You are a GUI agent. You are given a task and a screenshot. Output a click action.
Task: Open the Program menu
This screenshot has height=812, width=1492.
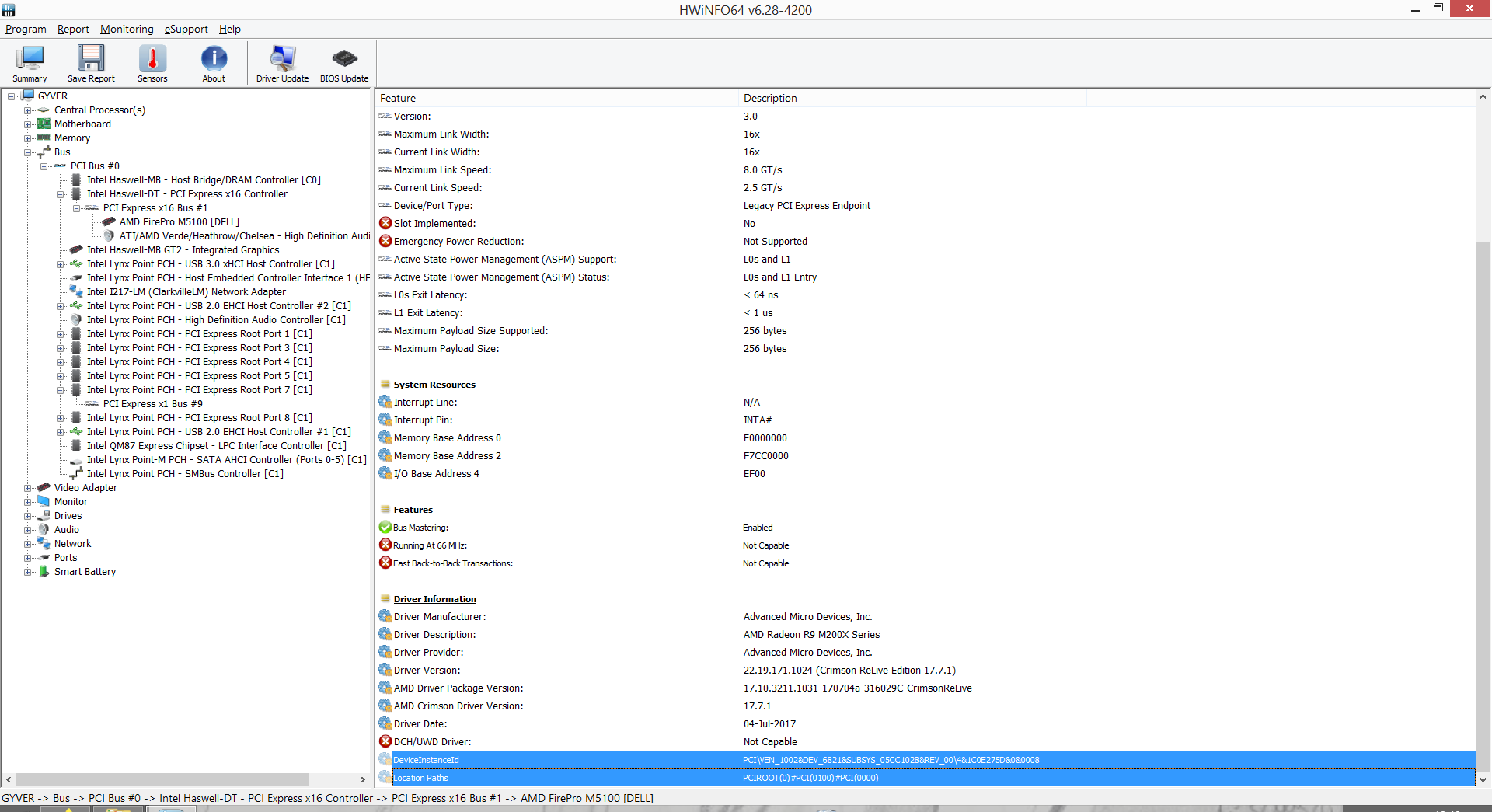[x=26, y=29]
